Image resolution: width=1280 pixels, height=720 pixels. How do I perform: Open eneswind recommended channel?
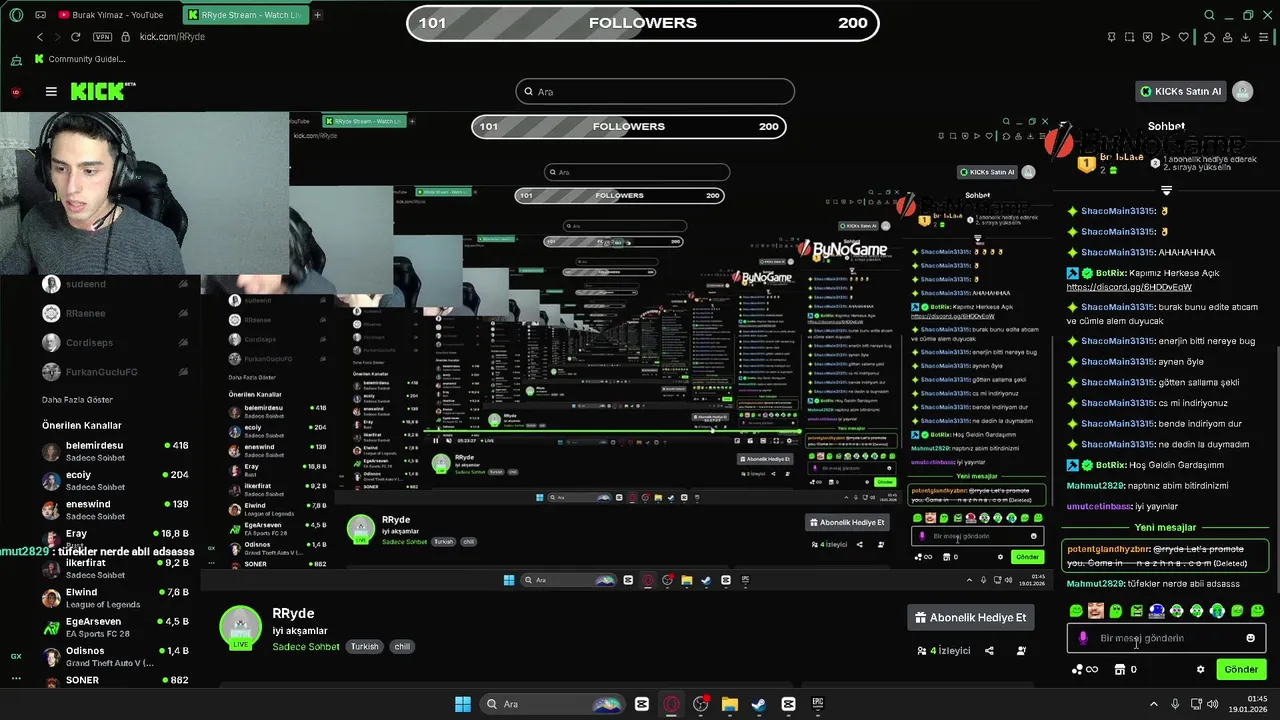tap(117, 510)
